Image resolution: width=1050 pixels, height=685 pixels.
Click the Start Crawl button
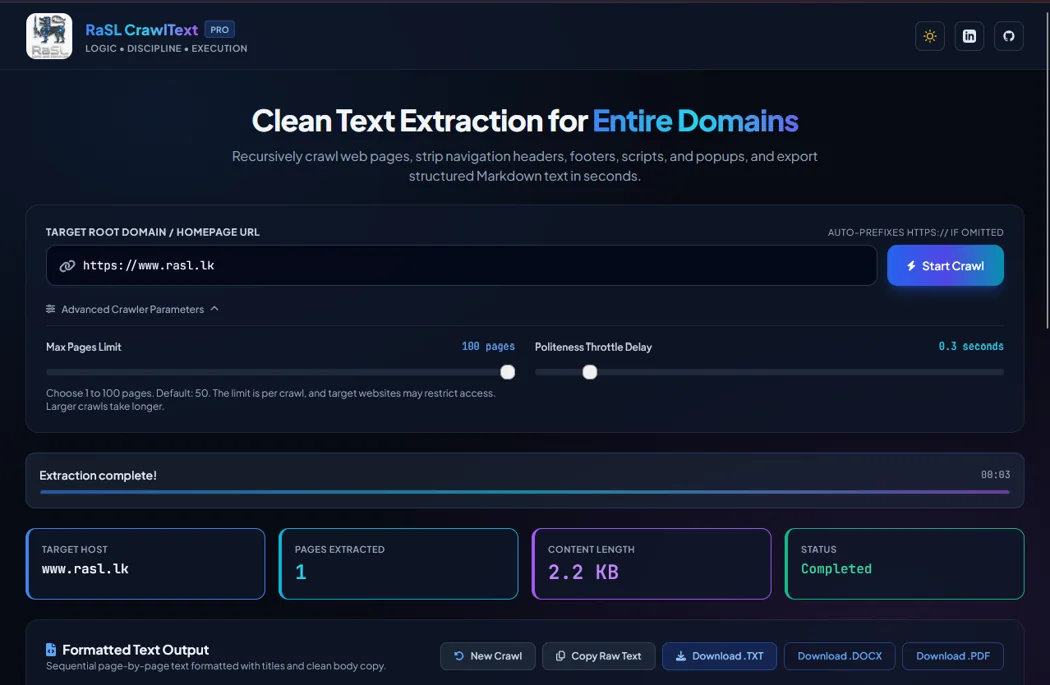(945, 266)
